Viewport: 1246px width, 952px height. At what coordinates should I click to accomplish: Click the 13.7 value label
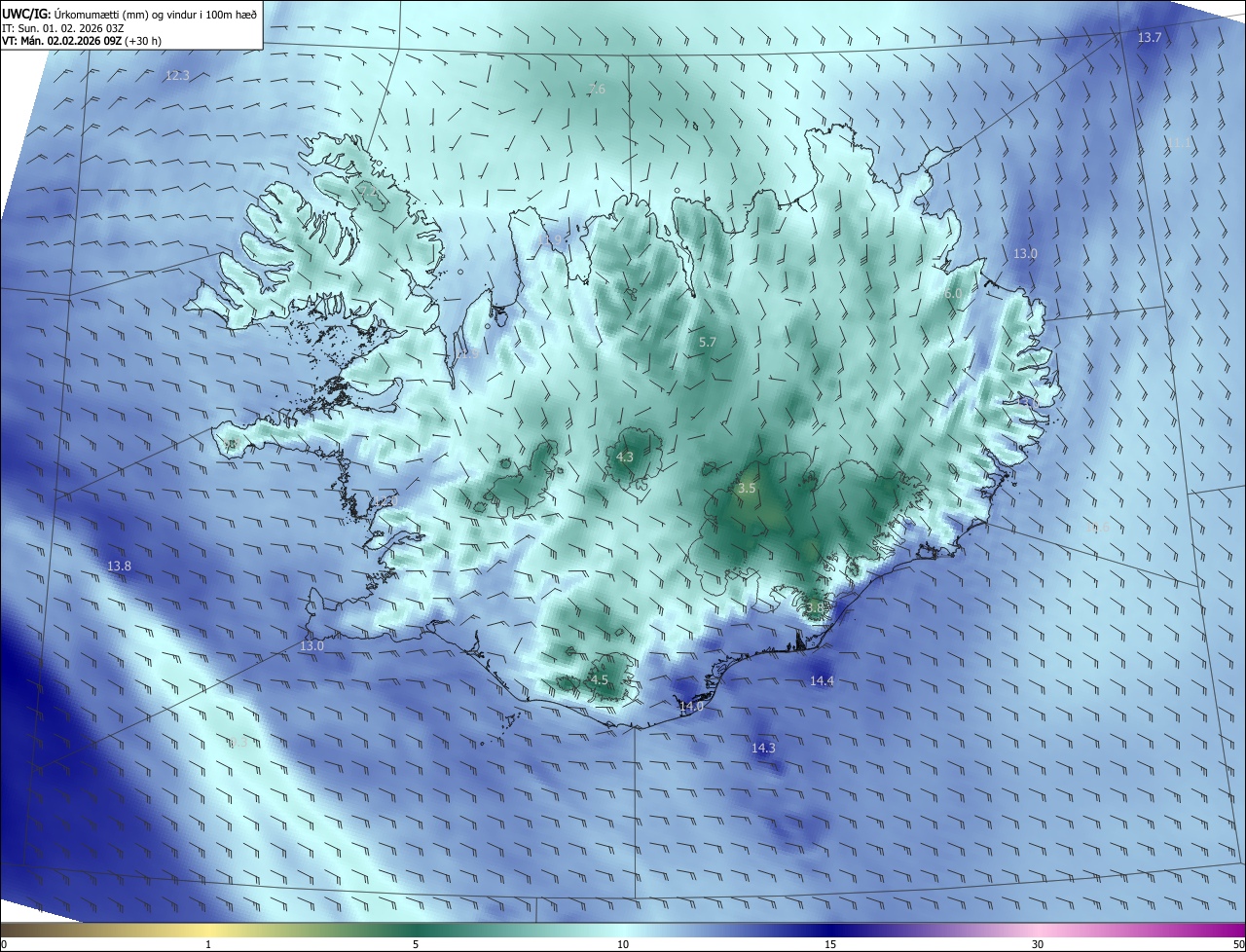[1150, 37]
